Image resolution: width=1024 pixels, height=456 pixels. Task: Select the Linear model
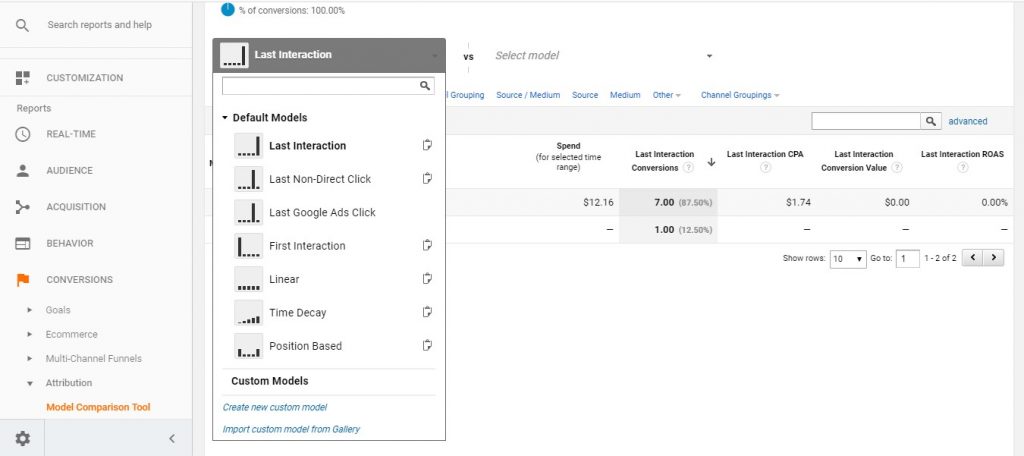pyautogui.click(x=284, y=279)
